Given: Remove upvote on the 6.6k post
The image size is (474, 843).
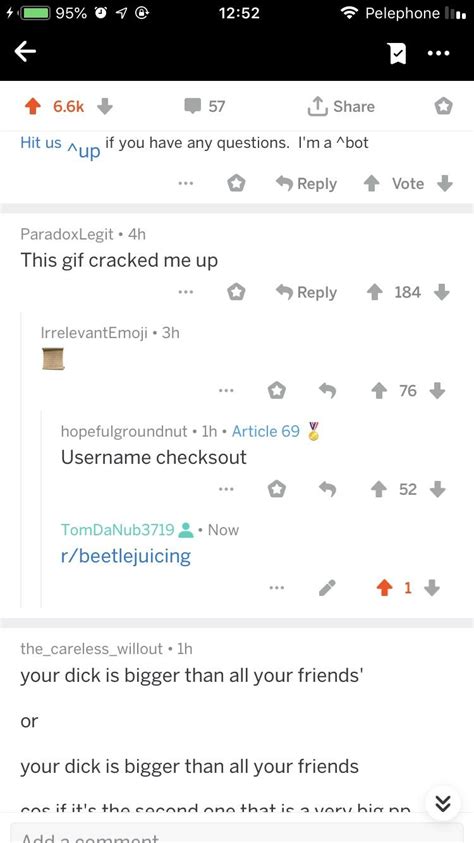Looking at the screenshot, I should coord(34,106).
